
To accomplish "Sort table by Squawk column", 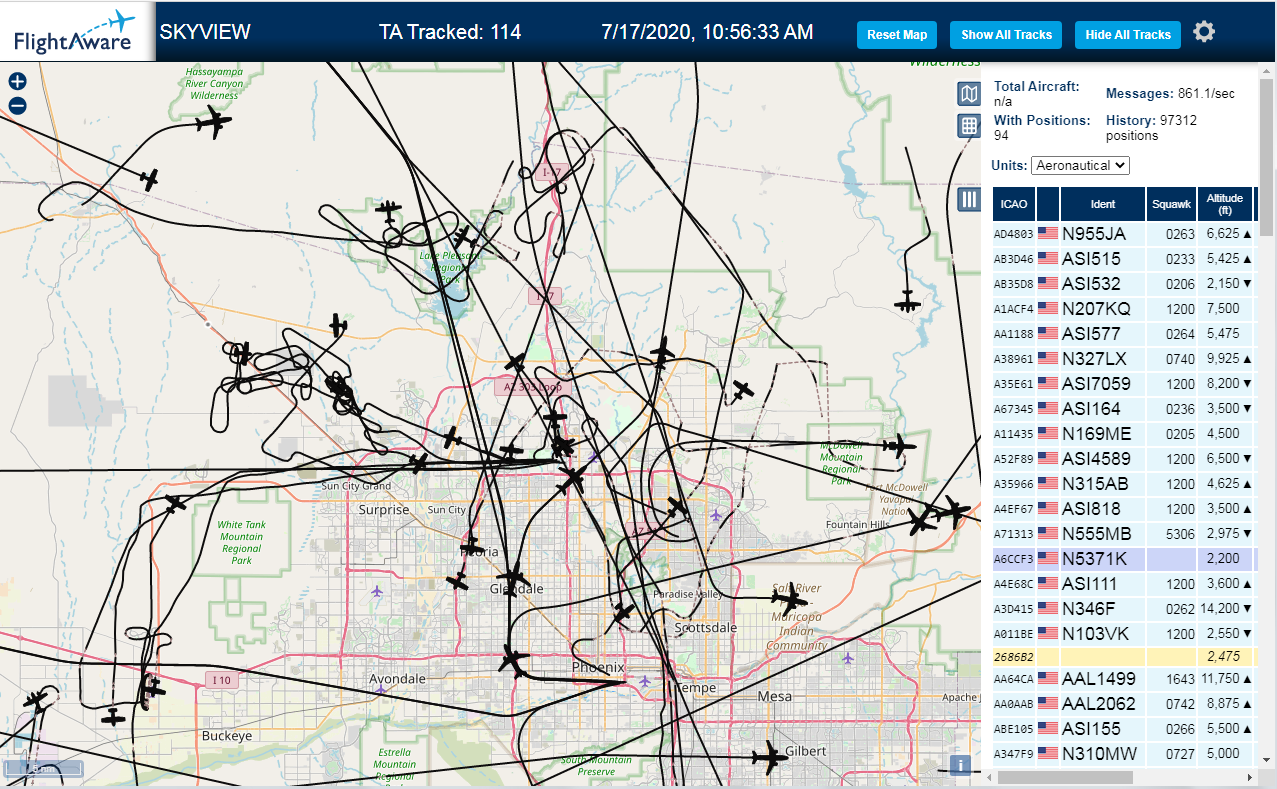I will (x=1171, y=204).
